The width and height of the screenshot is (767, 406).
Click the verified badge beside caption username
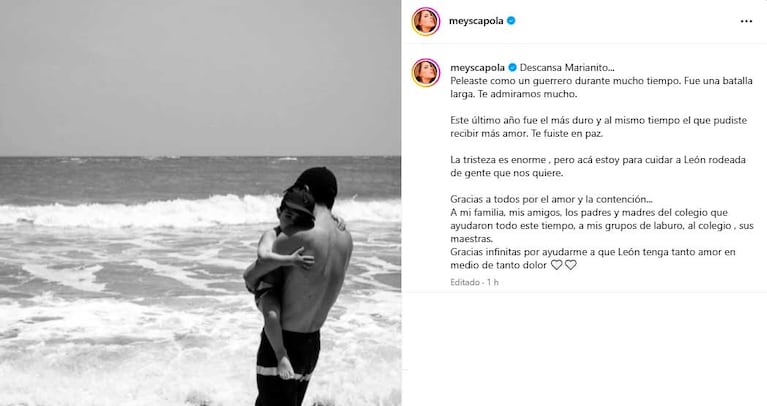512,68
